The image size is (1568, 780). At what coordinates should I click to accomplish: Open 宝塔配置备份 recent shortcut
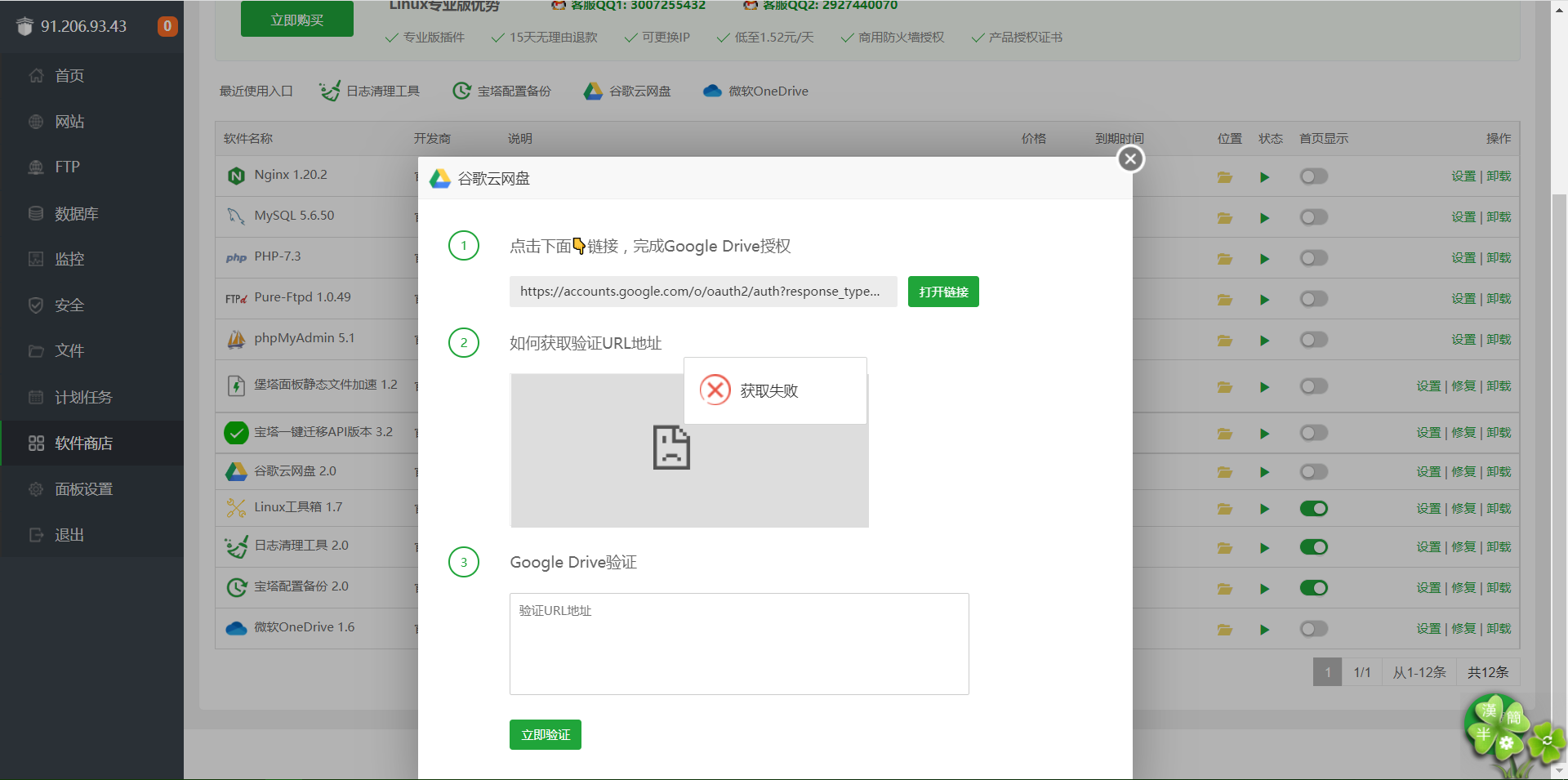pyautogui.click(x=501, y=91)
